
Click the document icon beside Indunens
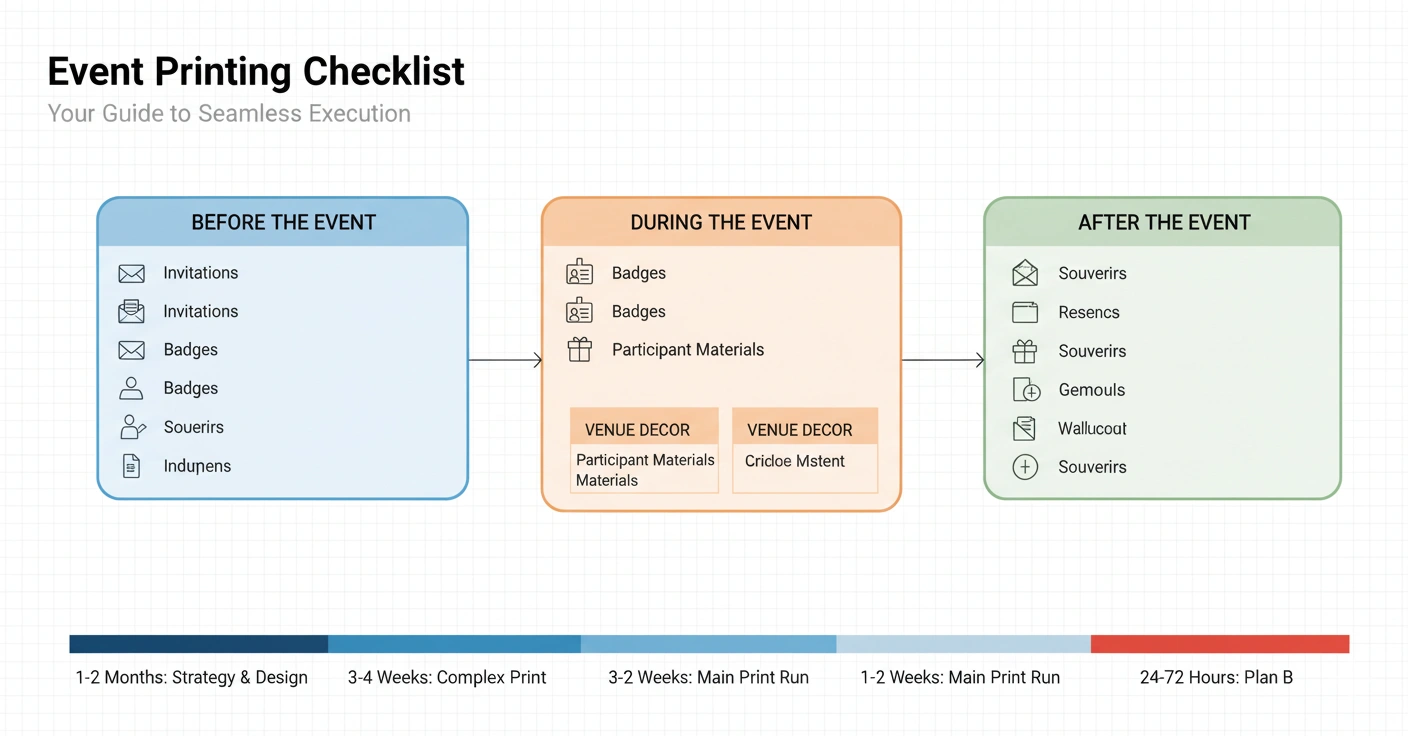click(131, 466)
